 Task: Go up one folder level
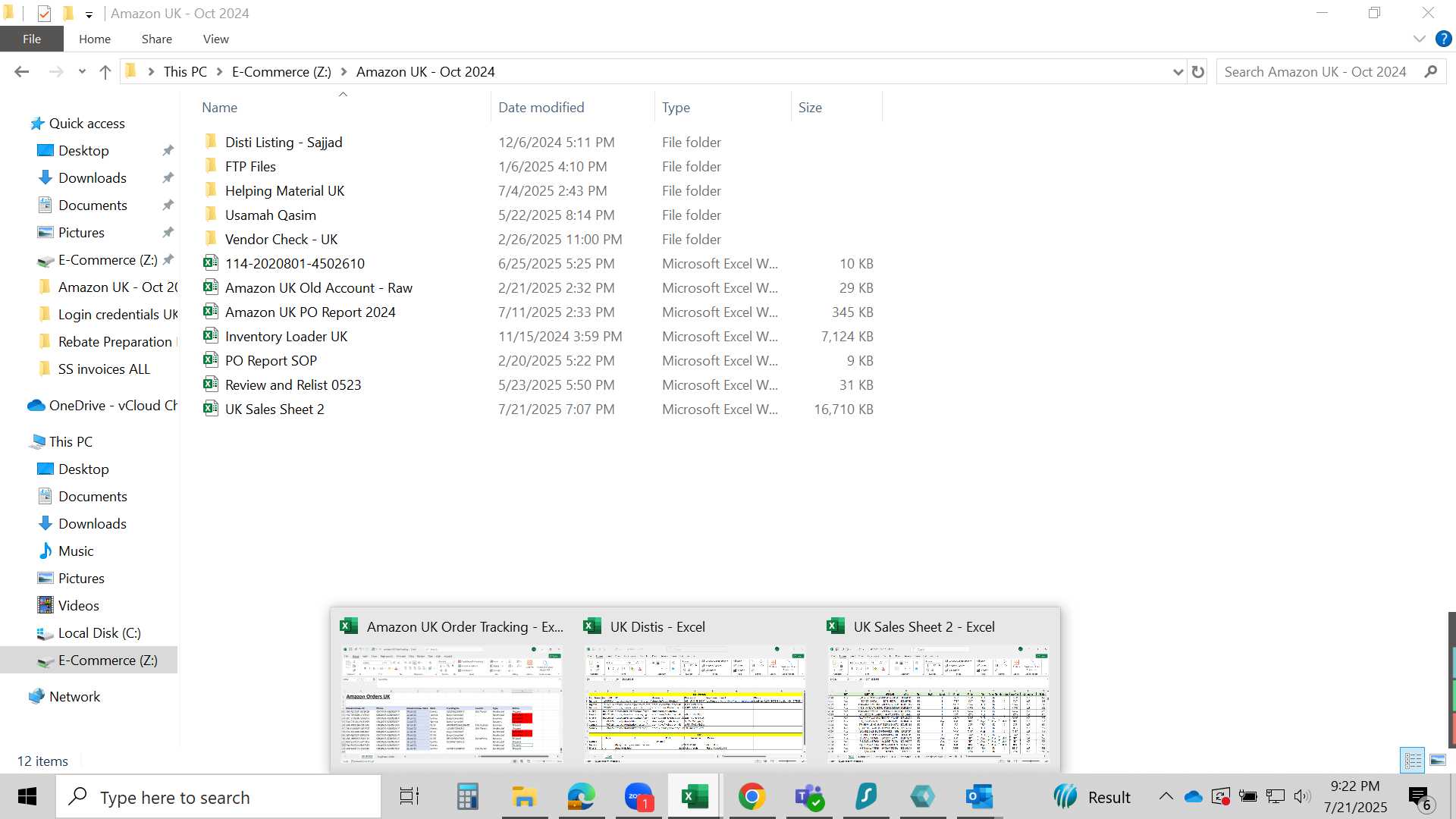point(105,72)
